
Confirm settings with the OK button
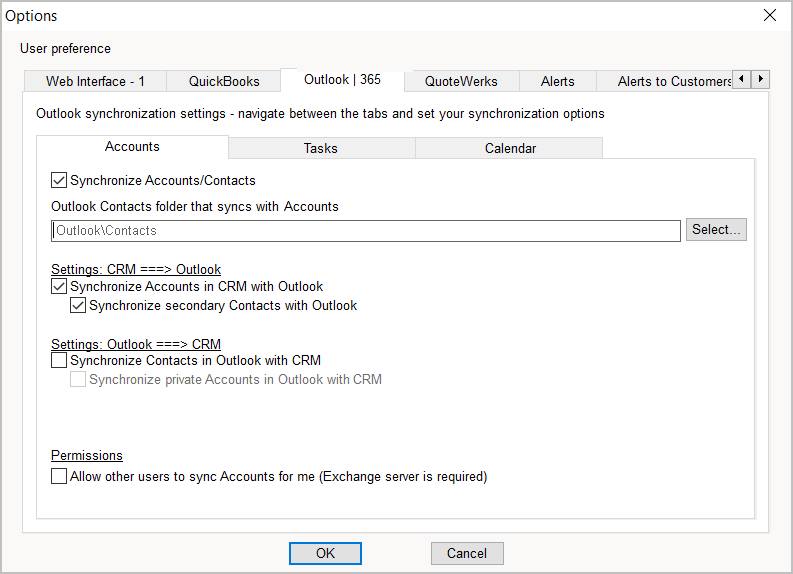325,553
